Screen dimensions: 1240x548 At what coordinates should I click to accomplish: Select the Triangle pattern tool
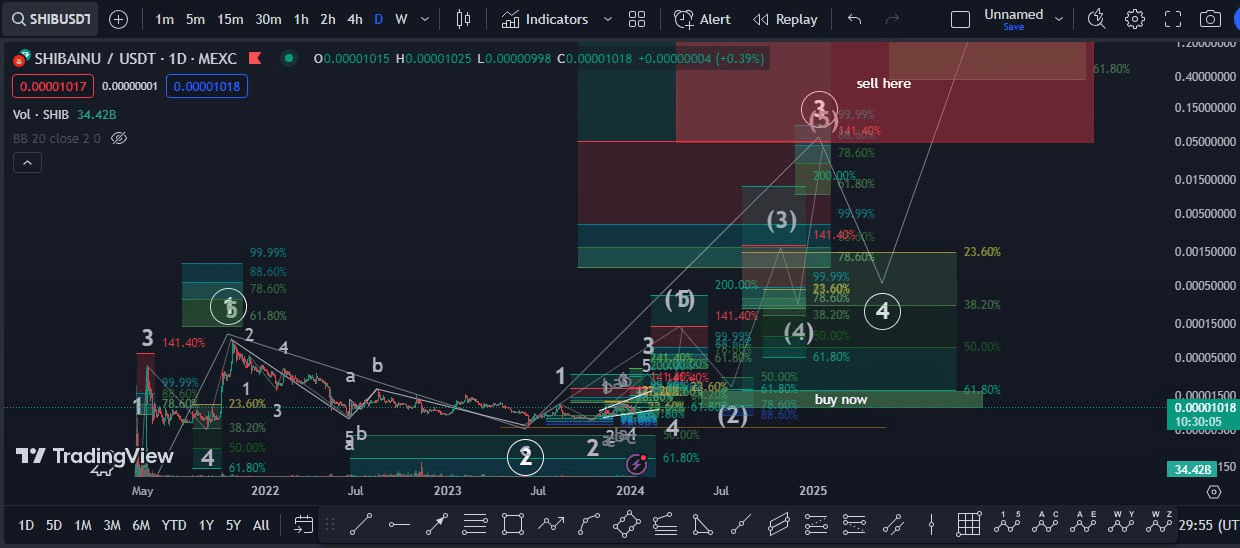[703, 523]
